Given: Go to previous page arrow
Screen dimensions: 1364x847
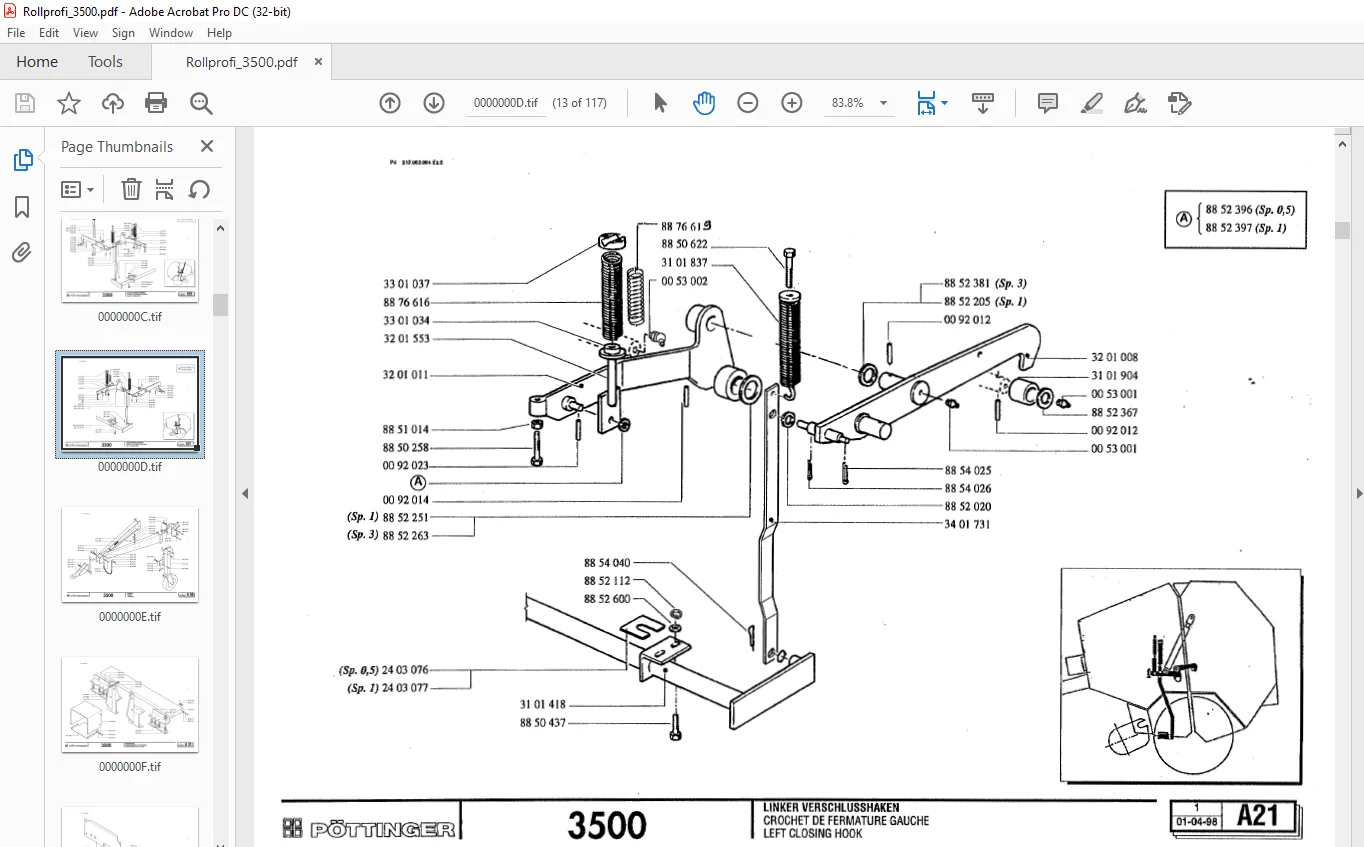Looking at the screenshot, I should pos(390,103).
